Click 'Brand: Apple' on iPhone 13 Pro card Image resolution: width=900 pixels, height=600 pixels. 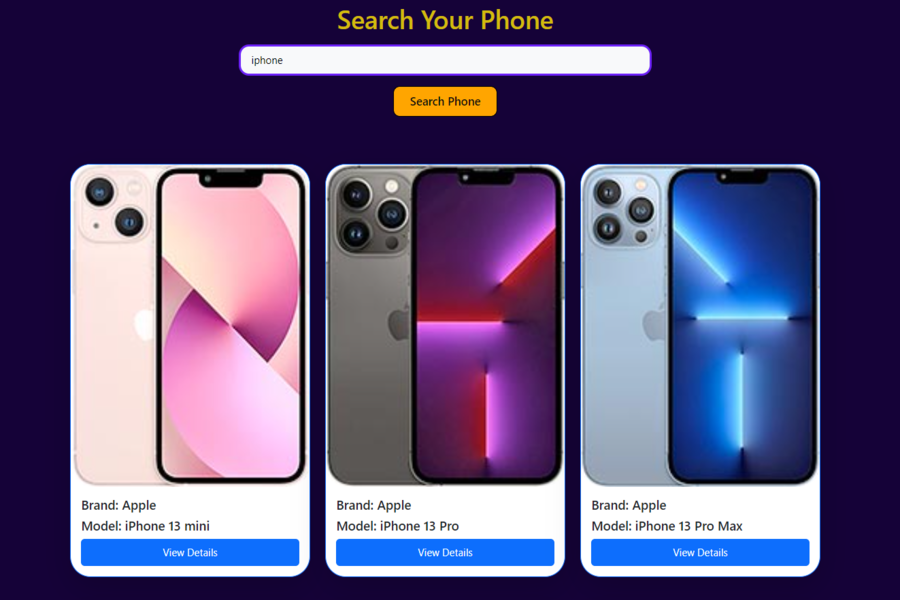coord(374,505)
